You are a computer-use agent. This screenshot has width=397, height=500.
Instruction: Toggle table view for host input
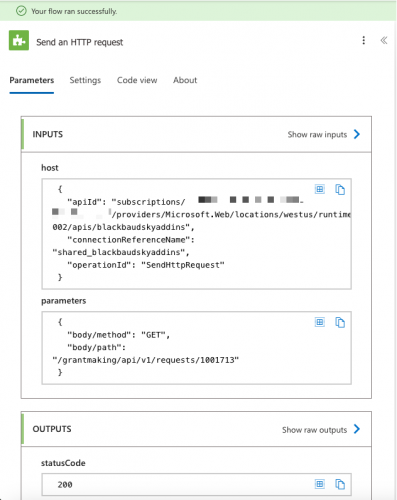(320, 189)
